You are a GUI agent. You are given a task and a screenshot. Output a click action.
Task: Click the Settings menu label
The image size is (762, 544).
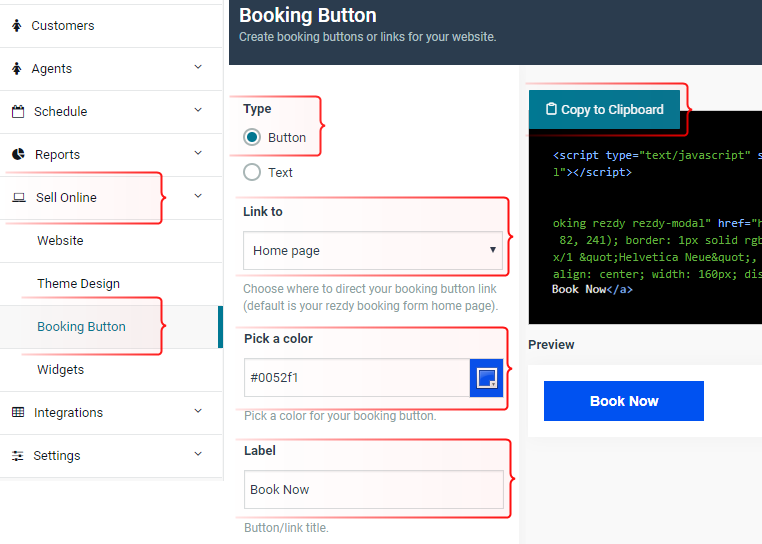click(56, 456)
